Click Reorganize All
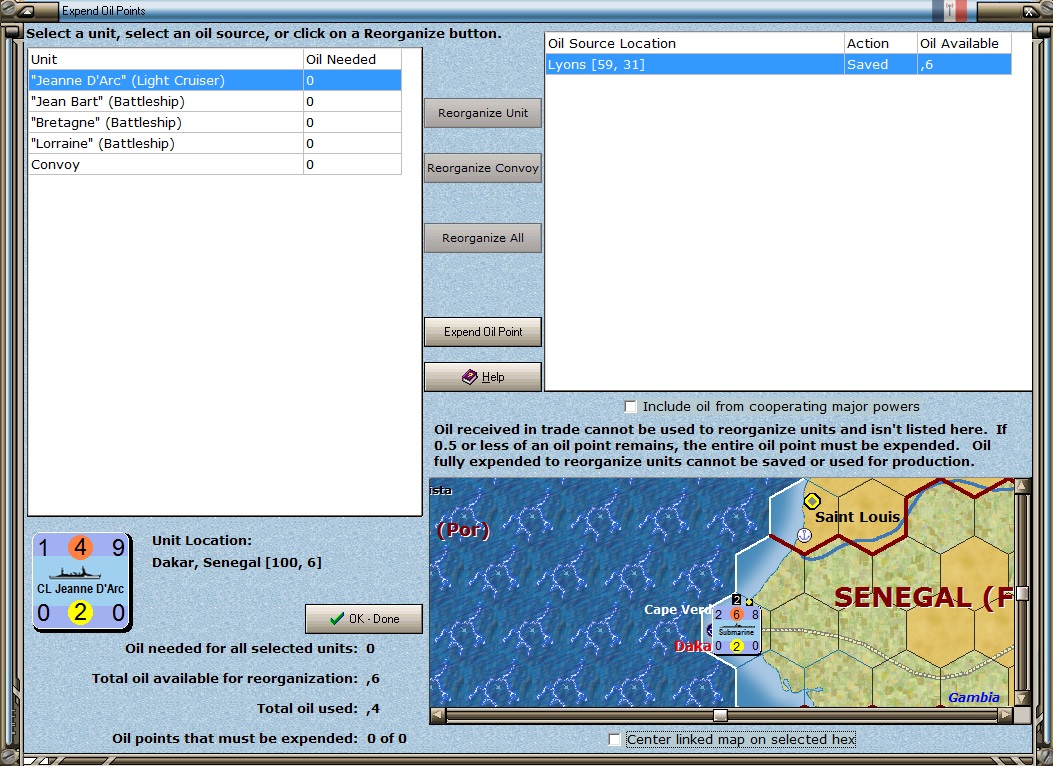Viewport: 1053px width, 766px height. pyautogui.click(x=483, y=238)
